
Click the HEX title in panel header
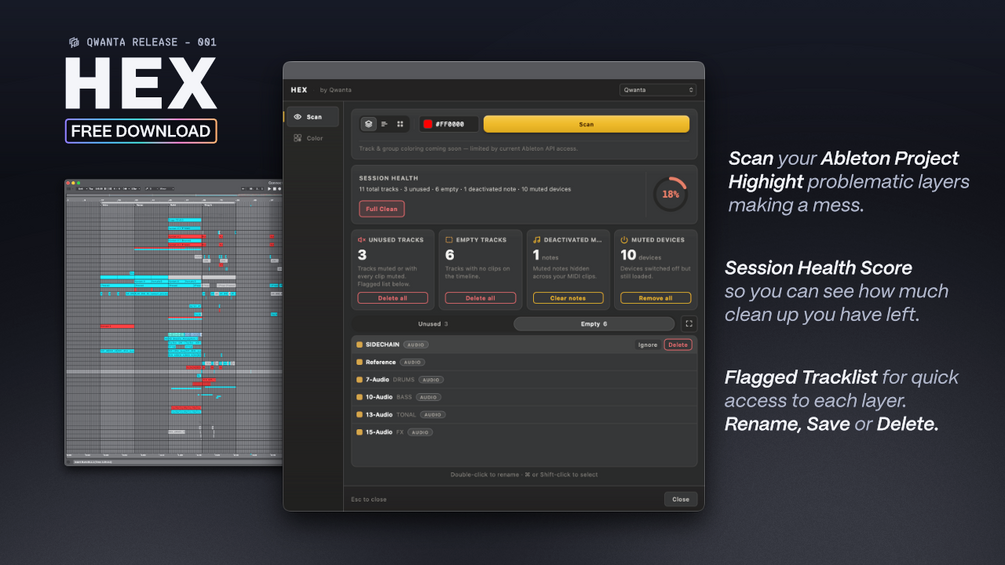[x=299, y=90]
